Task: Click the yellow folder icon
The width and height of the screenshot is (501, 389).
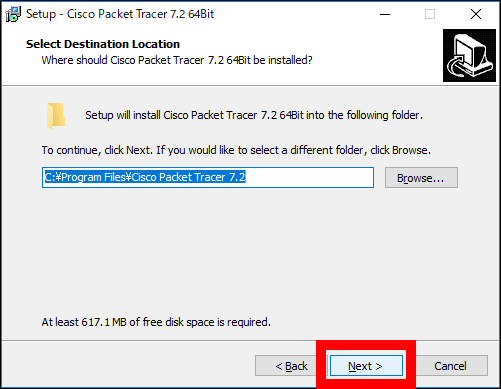Action: coord(56,116)
